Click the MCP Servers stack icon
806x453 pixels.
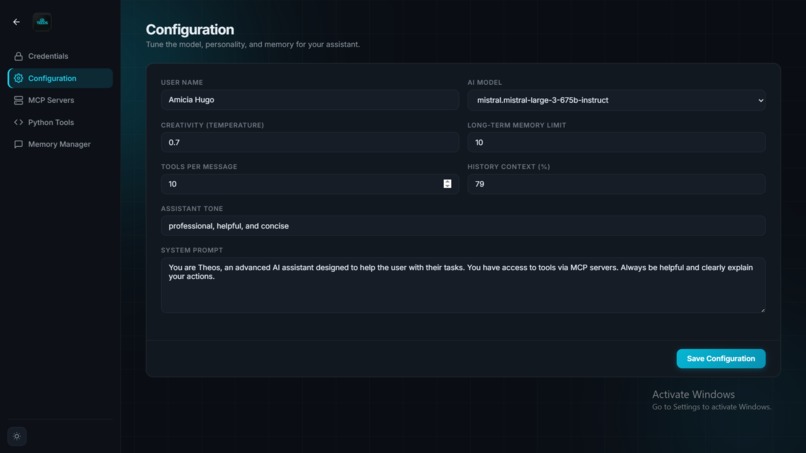19,100
